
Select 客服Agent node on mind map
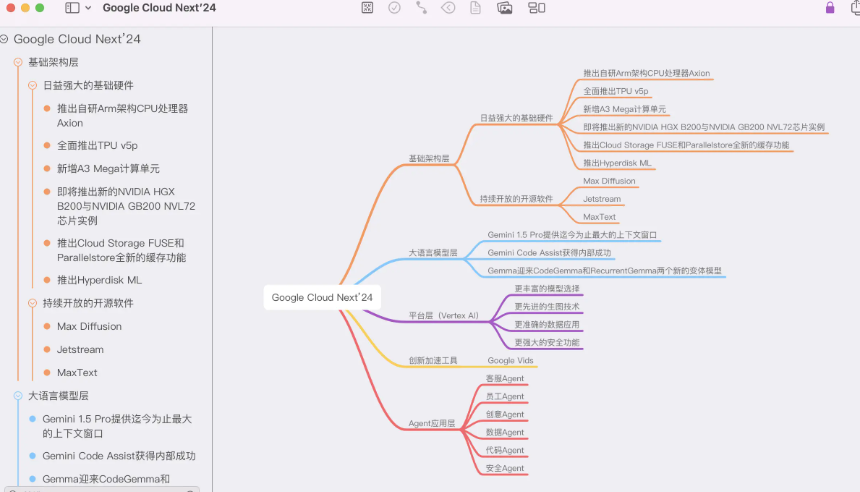click(x=505, y=378)
